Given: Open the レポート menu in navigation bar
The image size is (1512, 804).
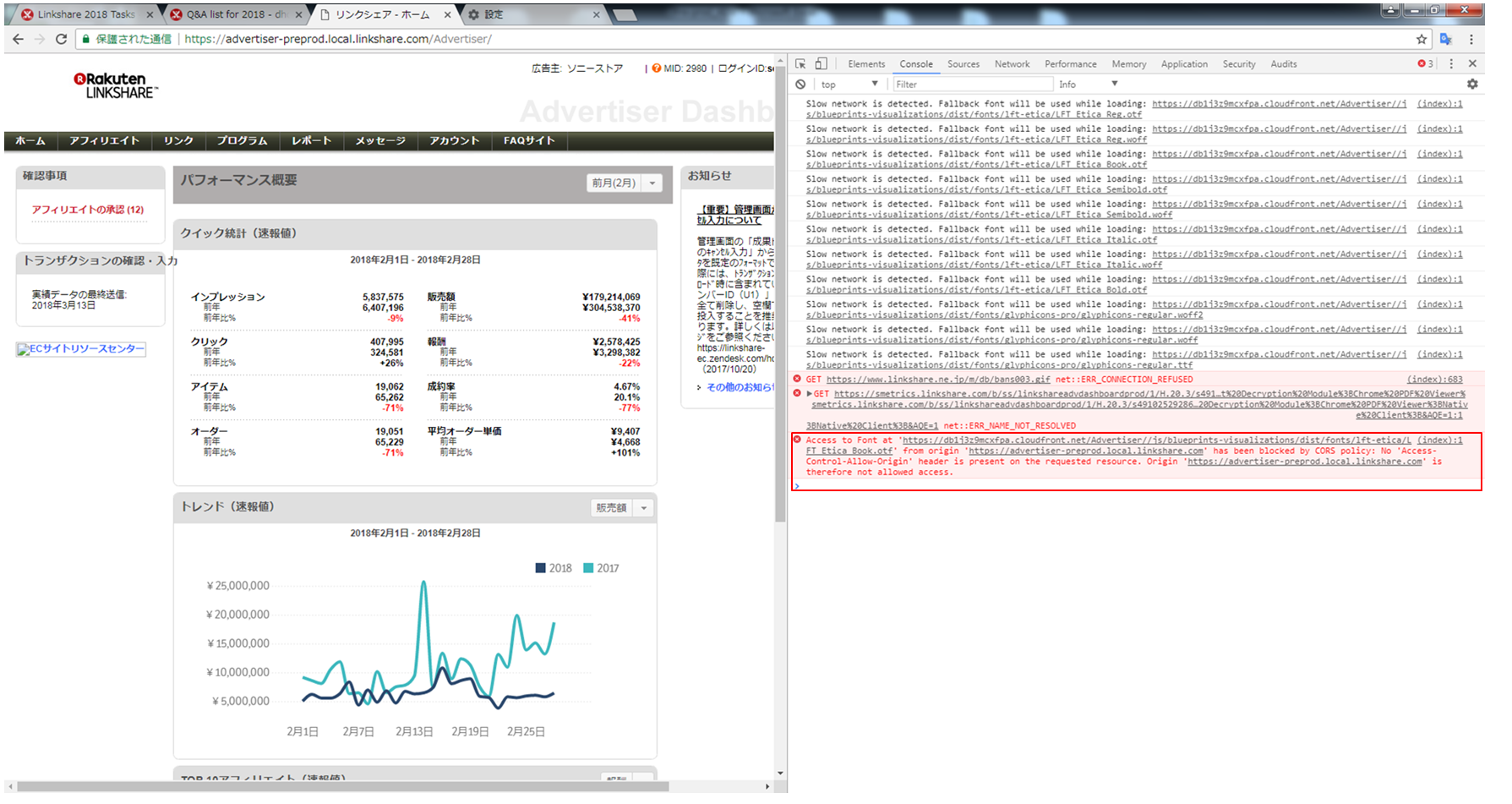Looking at the screenshot, I should (x=311, y=141).
